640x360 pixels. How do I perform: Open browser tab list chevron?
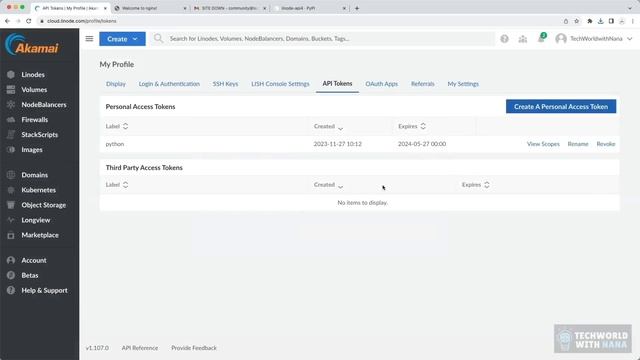[x=630, y=8]
